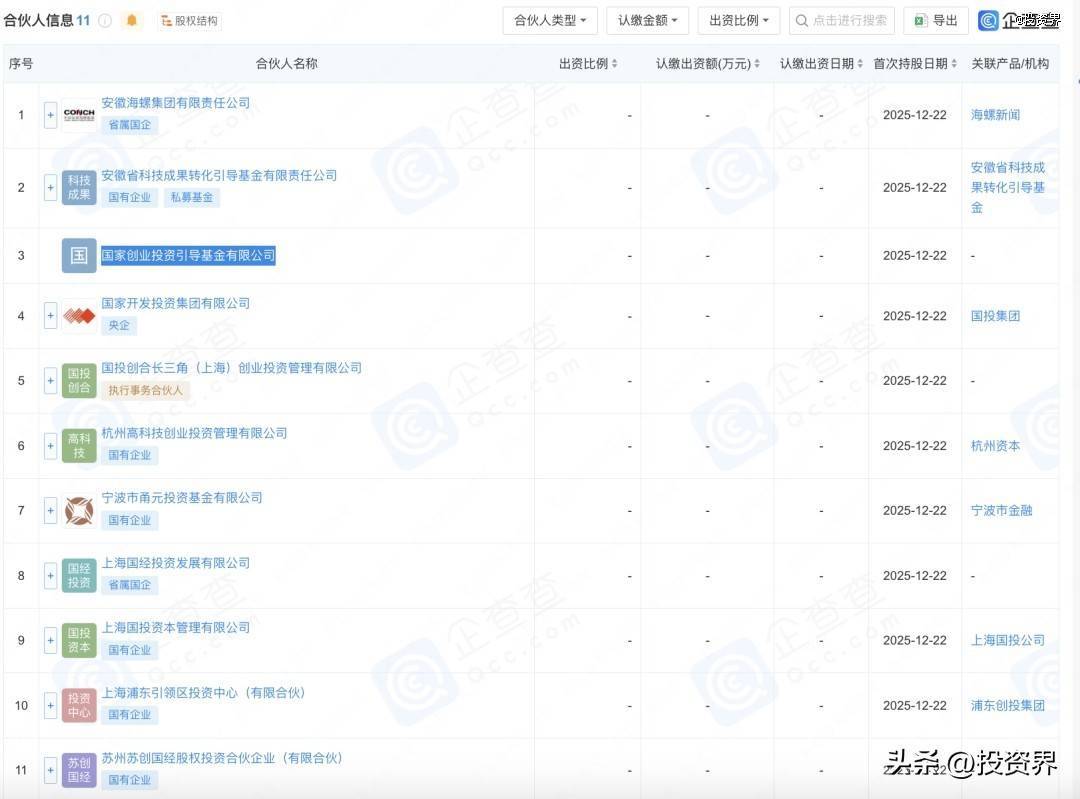Open the 股权结构 structure view

pyautogui.click(x=189, y=21)
